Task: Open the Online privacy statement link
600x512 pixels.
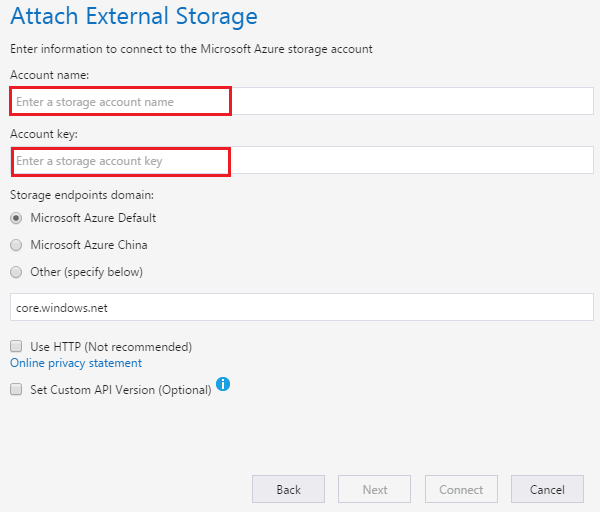Action: point(76,363)
